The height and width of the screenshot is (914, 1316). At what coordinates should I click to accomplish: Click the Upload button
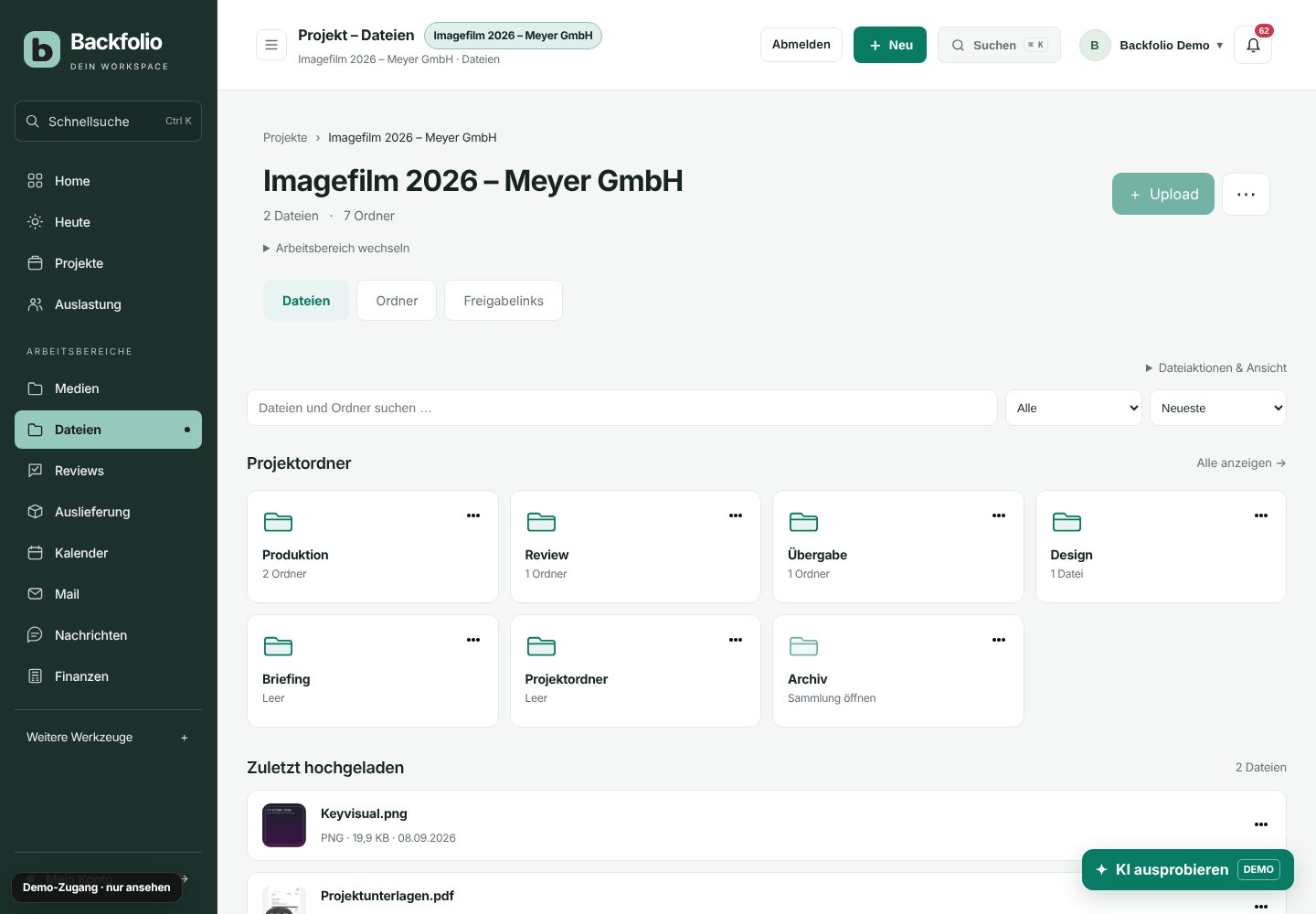(x=1163, y=194)
